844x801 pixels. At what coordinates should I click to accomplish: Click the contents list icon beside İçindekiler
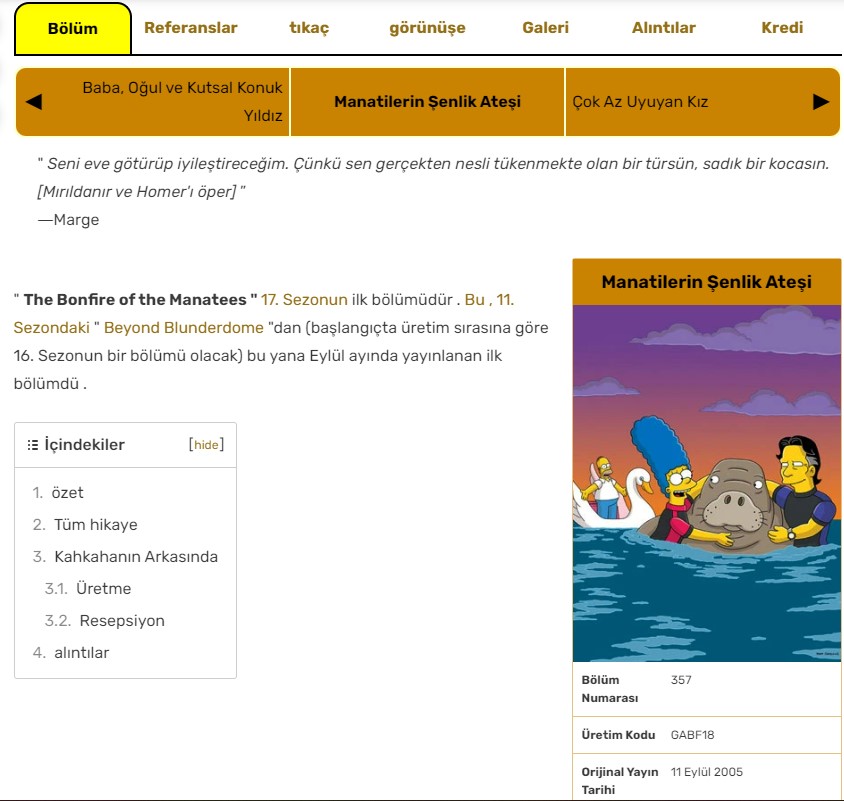tap(33, 445)
